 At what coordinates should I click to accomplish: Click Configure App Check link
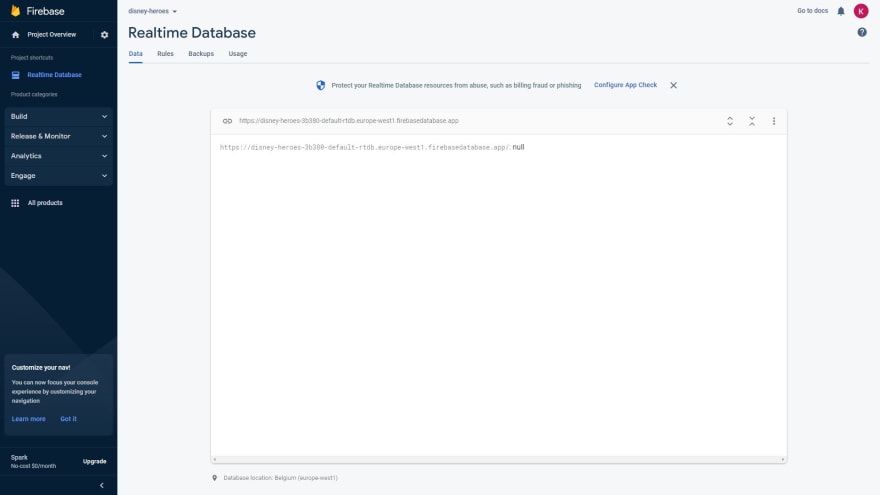[625, 85]
